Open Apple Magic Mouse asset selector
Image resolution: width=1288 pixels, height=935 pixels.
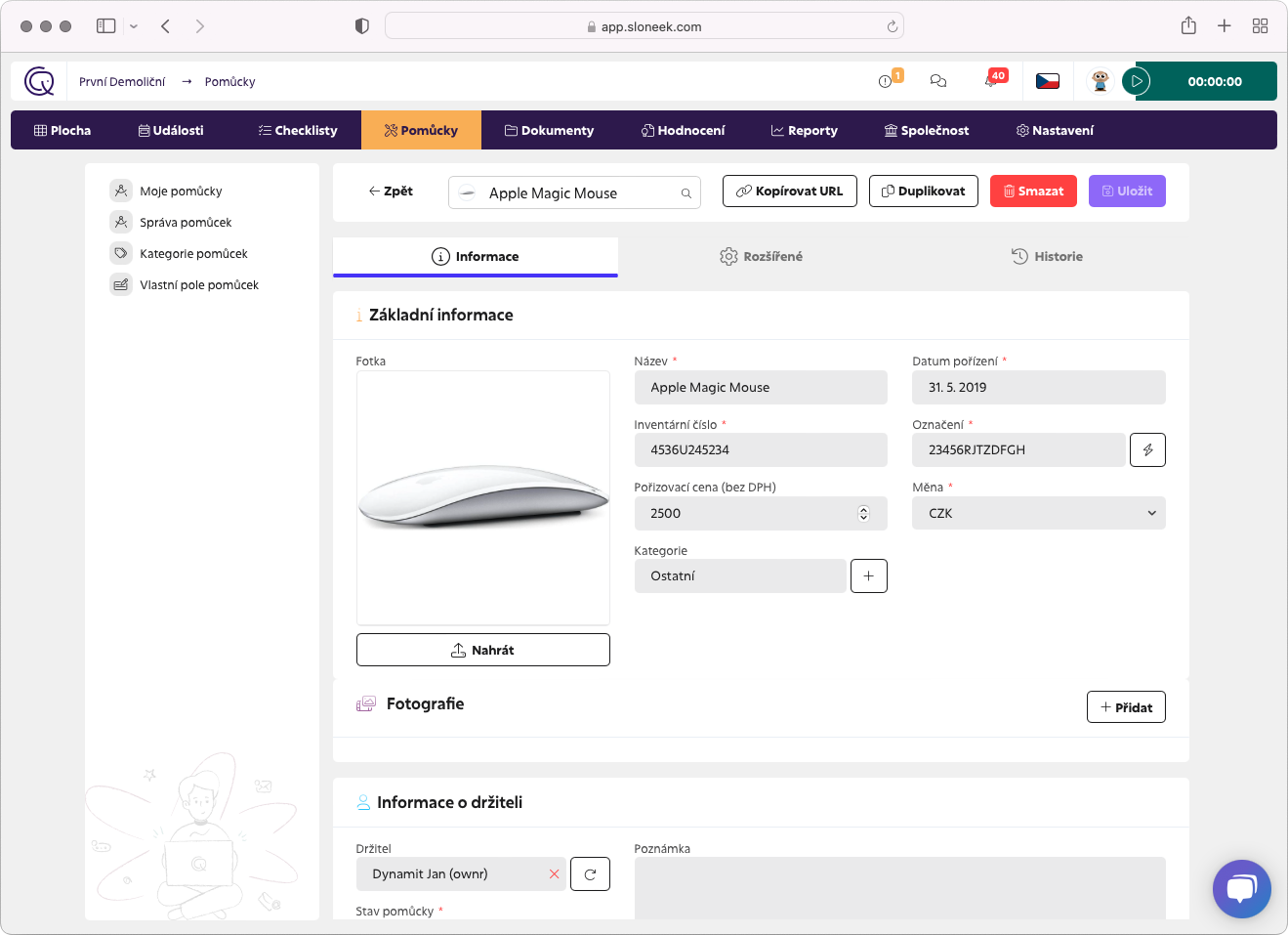tap(574, 192)
